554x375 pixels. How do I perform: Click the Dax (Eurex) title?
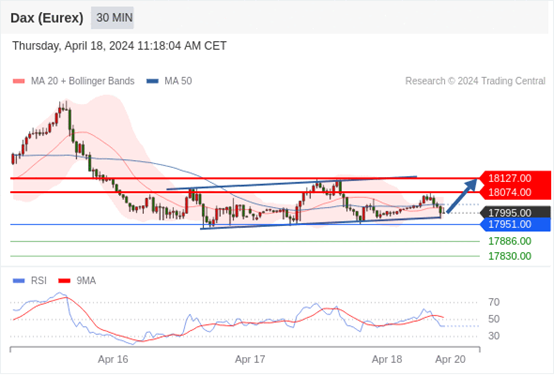click(47, 18)
